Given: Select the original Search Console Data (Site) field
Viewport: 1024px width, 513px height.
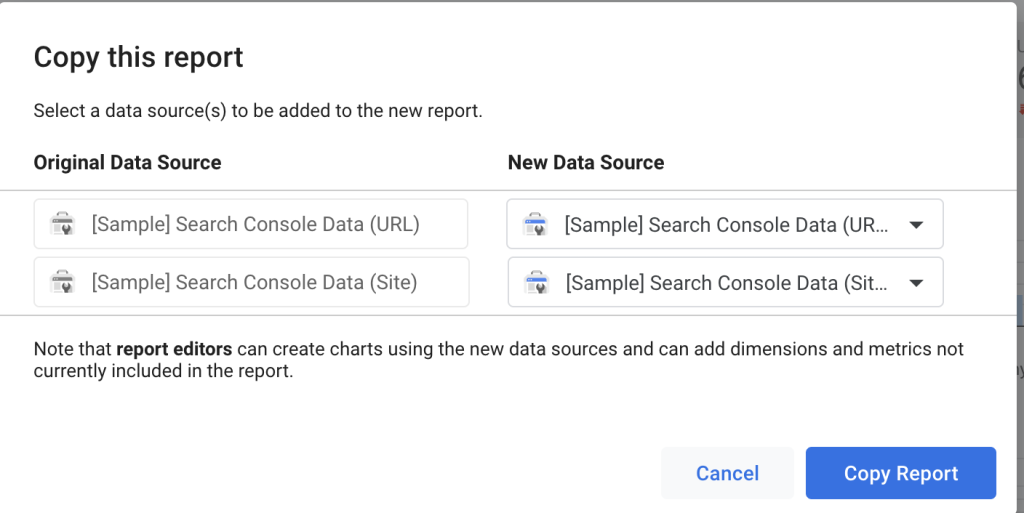Looking at the screenshot, I should pos(254,282).
